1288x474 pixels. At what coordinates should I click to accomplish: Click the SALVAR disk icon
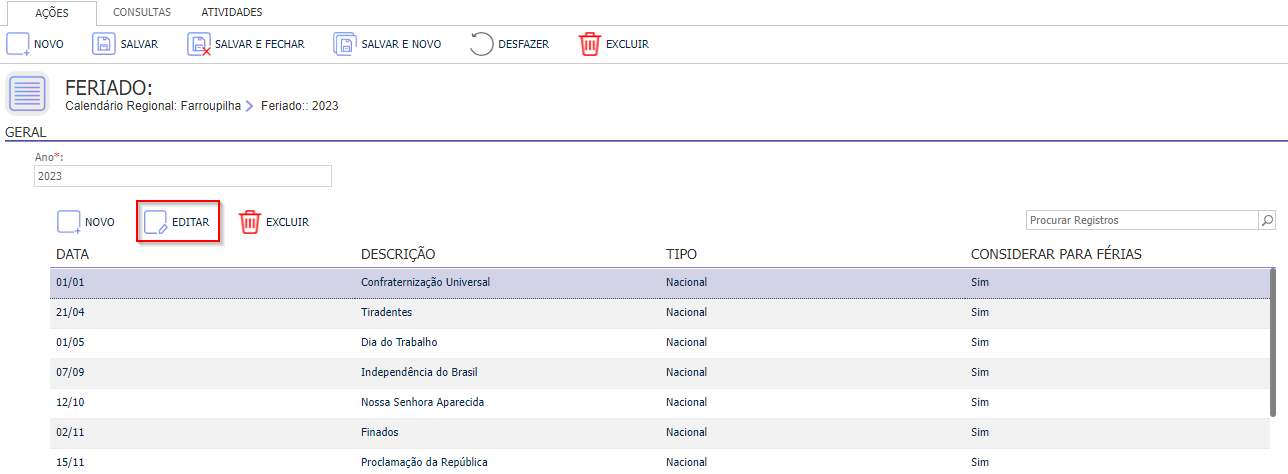coord(104,44)
